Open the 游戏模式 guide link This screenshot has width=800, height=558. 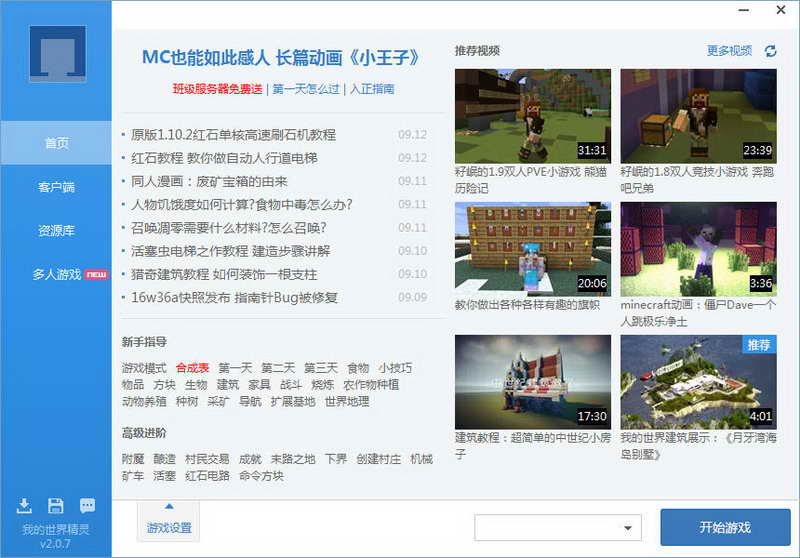click(144, 368)
